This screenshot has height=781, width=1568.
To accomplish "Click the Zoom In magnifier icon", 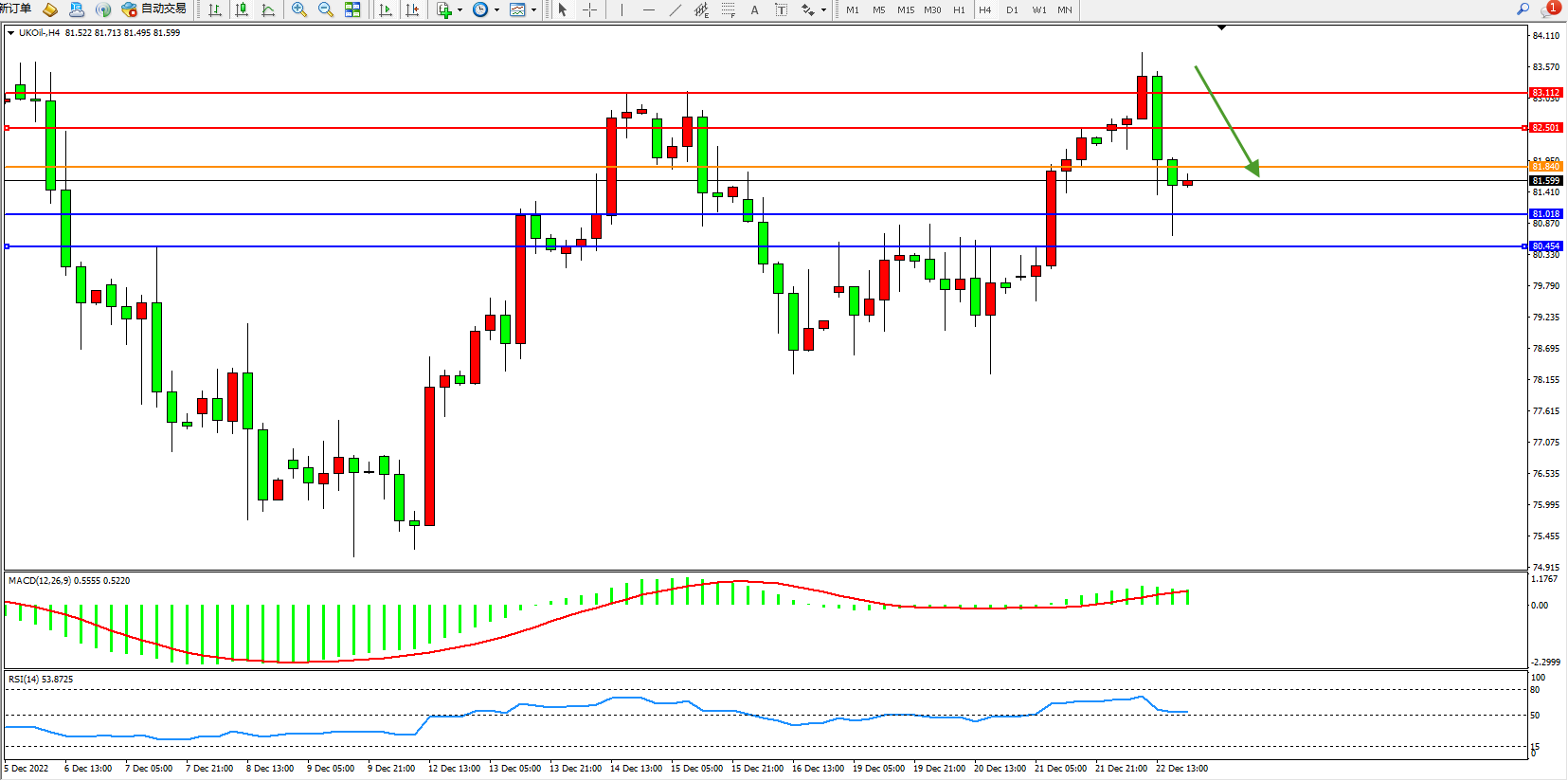I will click(x=299, y=9).
